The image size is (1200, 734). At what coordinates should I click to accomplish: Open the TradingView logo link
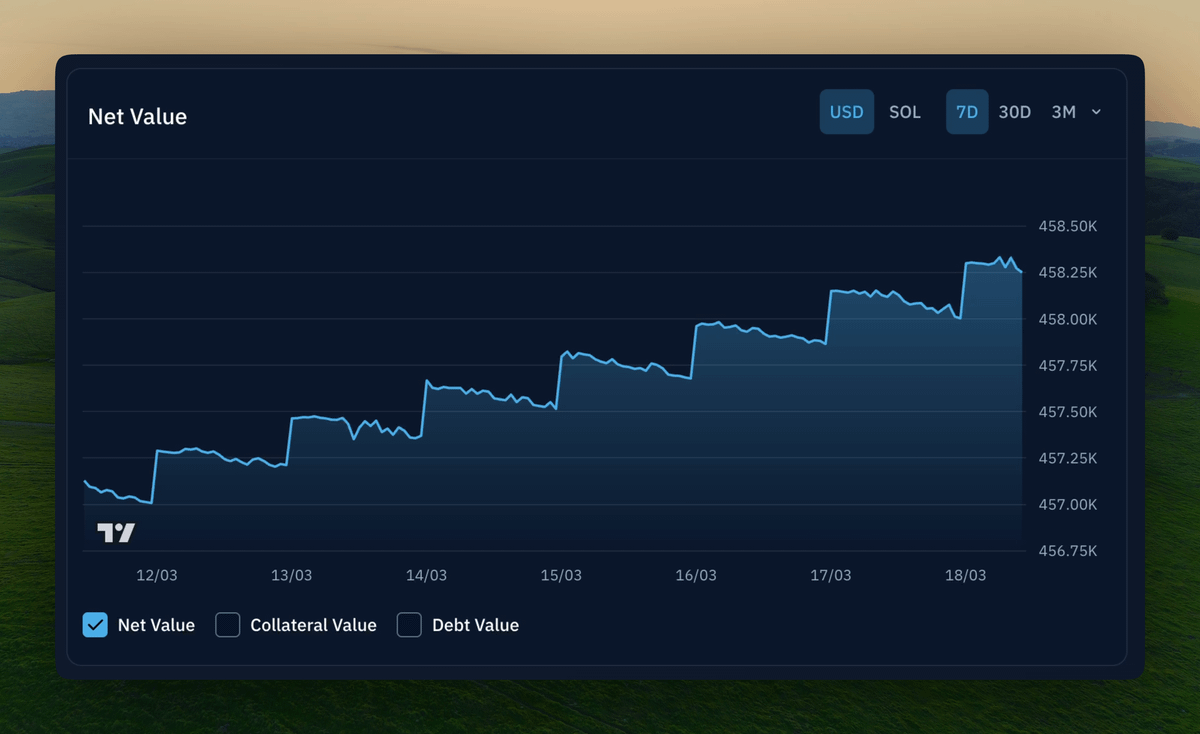pos(116,532)
